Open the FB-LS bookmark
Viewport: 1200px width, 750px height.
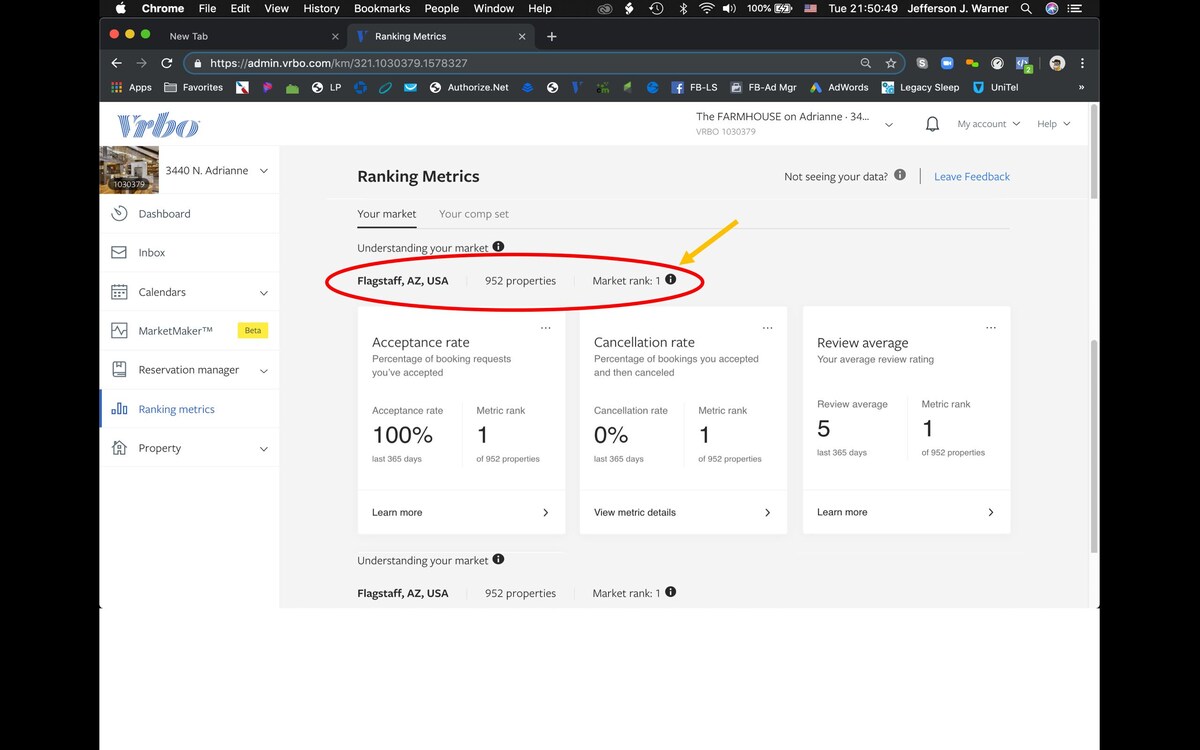click(x=694, y=88)
